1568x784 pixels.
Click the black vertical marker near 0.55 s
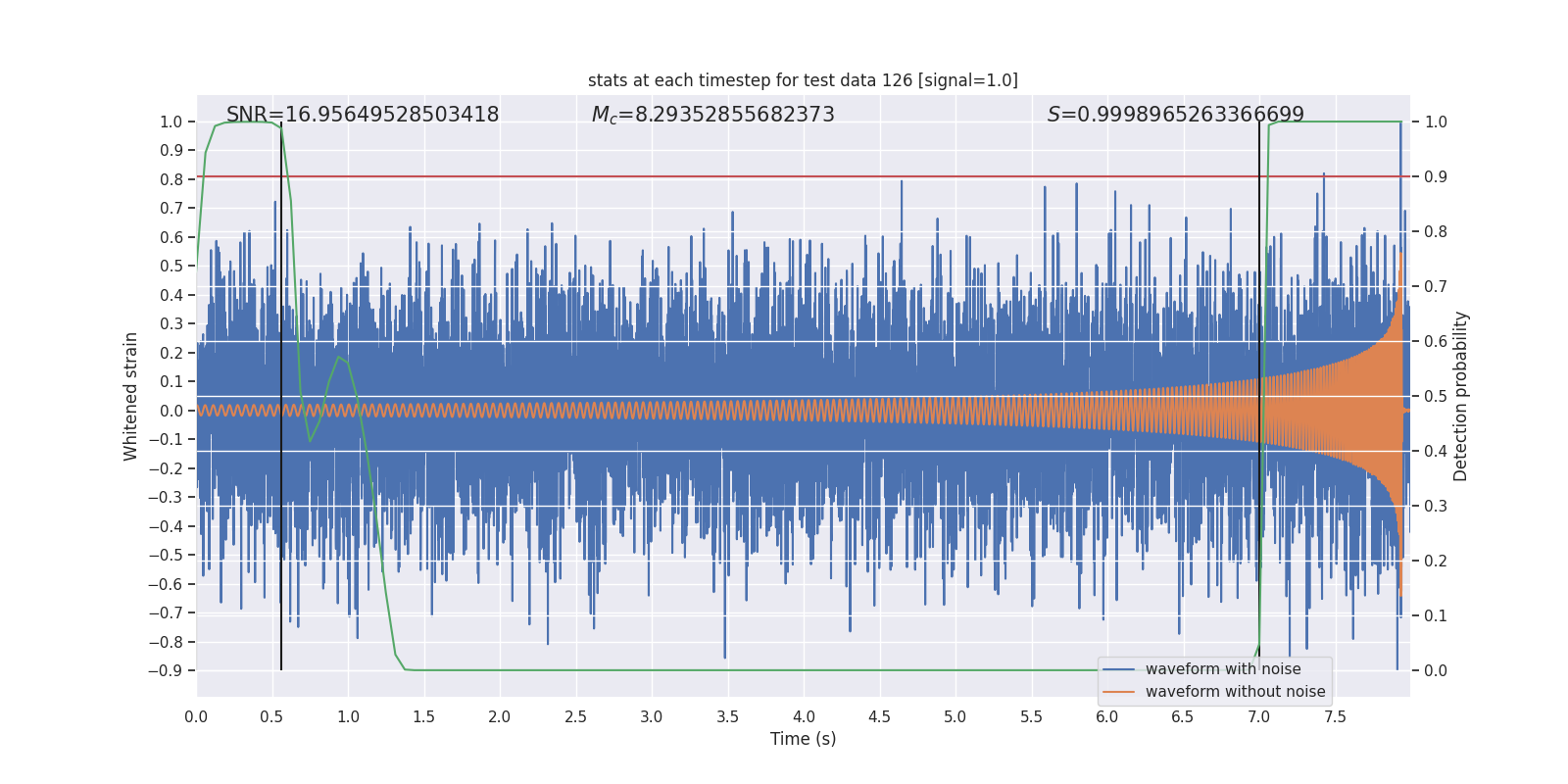[281, 396]
